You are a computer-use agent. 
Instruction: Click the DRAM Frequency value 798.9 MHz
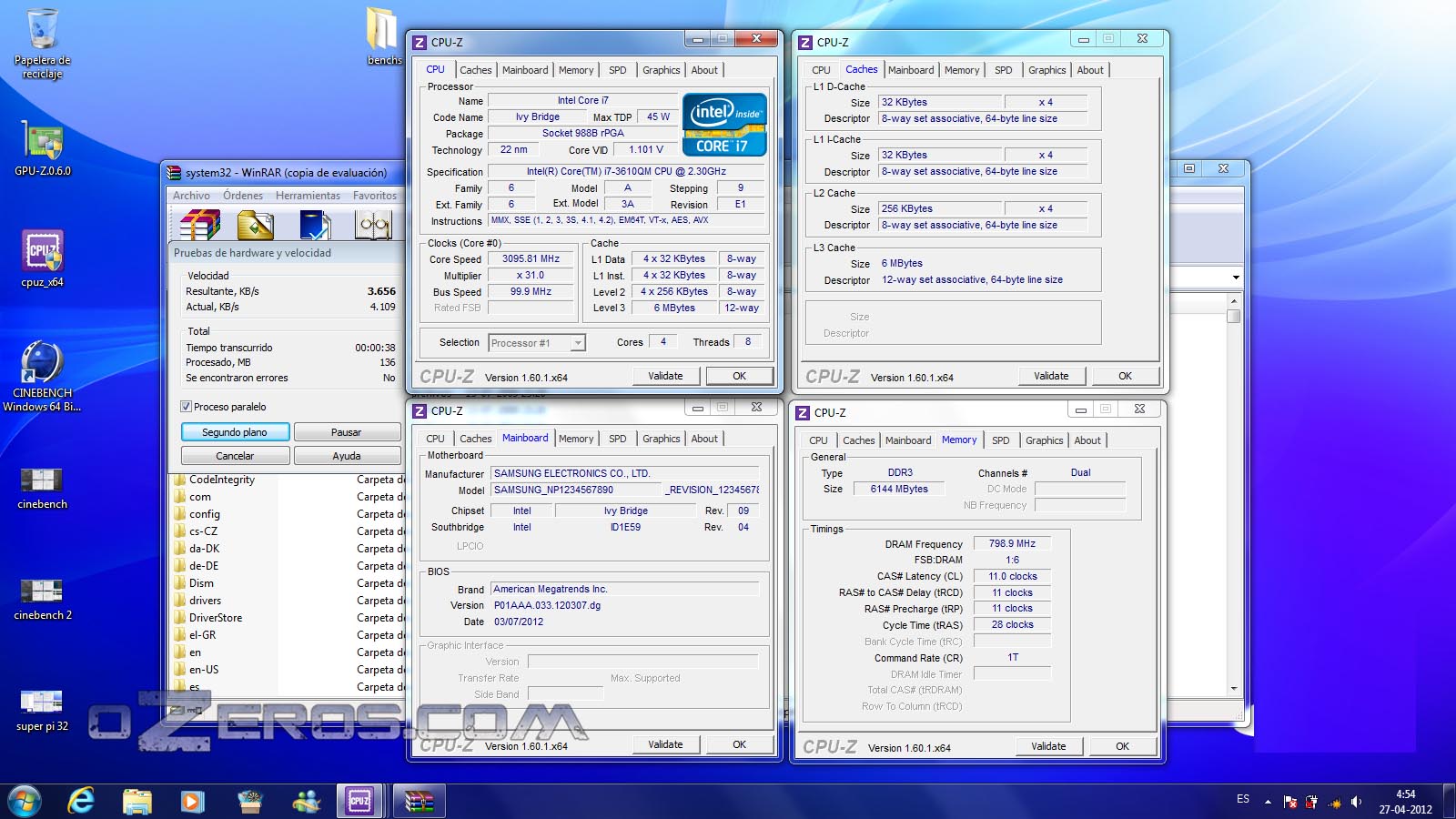[x=1012, y=543]
